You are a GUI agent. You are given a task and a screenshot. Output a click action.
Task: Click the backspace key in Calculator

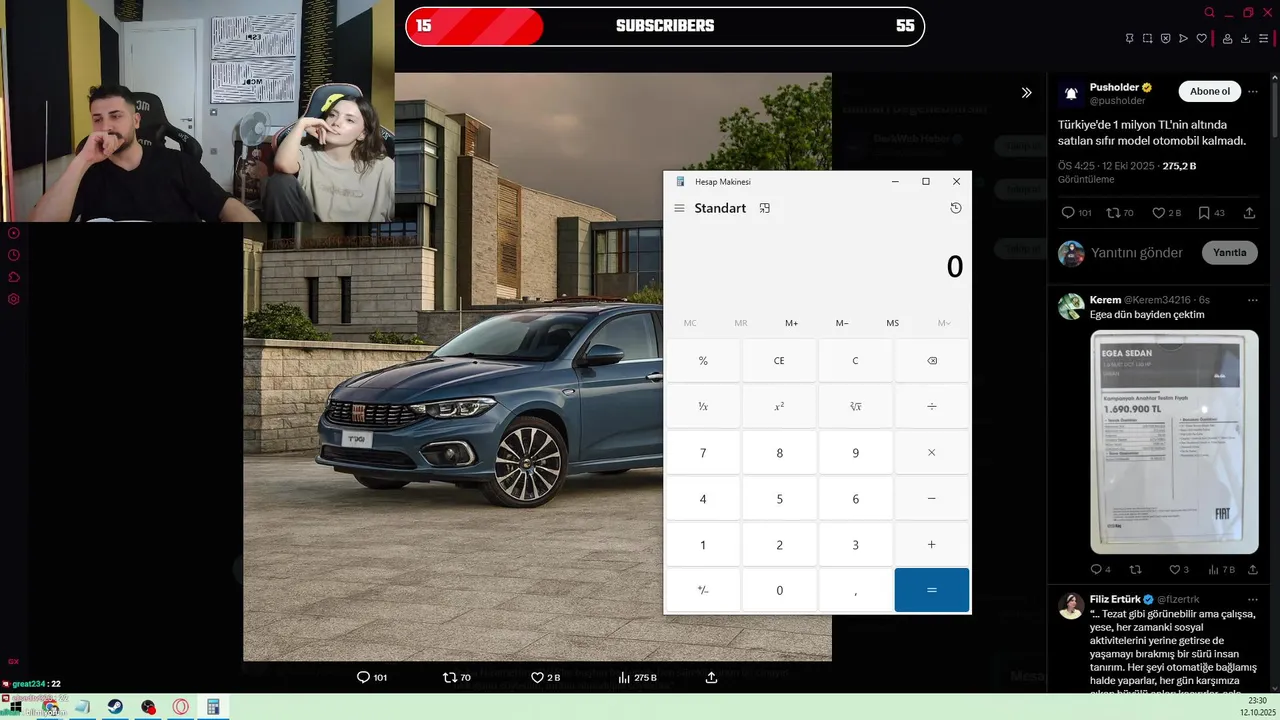pyautogui.click(x=932, y=361)
